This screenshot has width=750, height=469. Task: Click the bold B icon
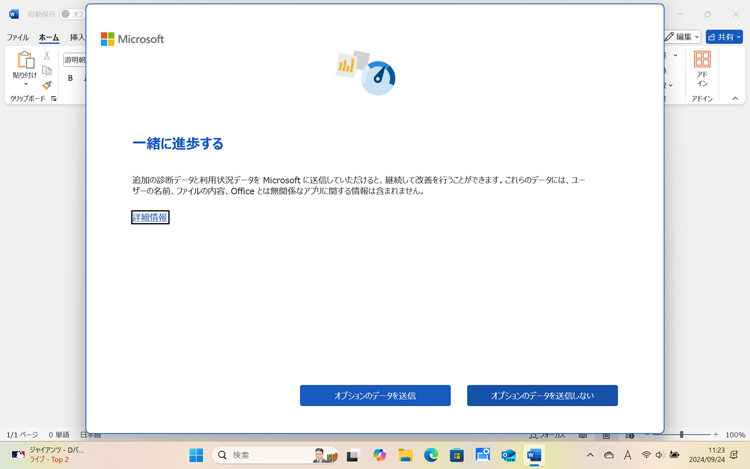[x=70, y=78]
